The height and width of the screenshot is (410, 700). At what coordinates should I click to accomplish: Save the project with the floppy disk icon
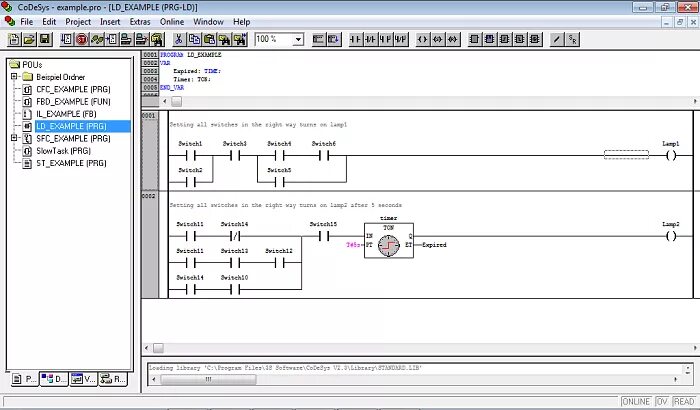click(45, 39)
